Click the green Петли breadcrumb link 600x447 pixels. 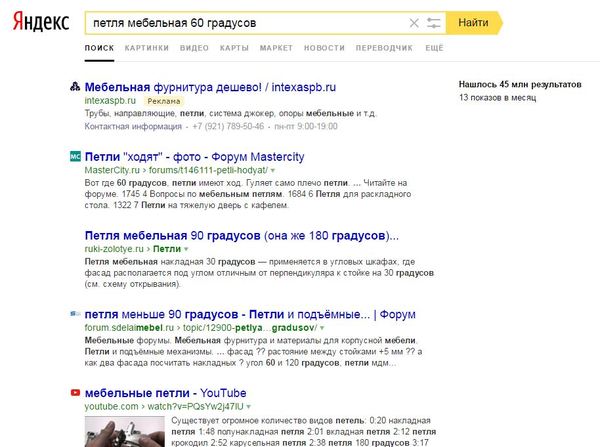tap(167, 249)
